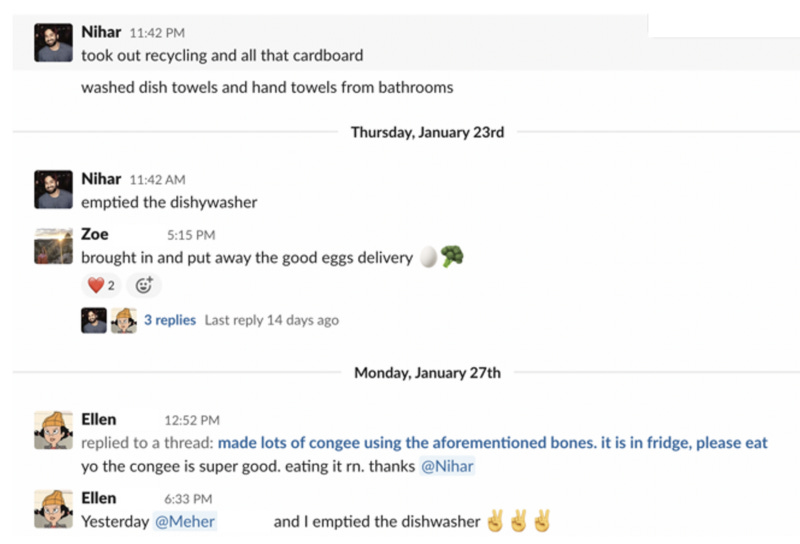Open the 3 replies thread link

170,320
